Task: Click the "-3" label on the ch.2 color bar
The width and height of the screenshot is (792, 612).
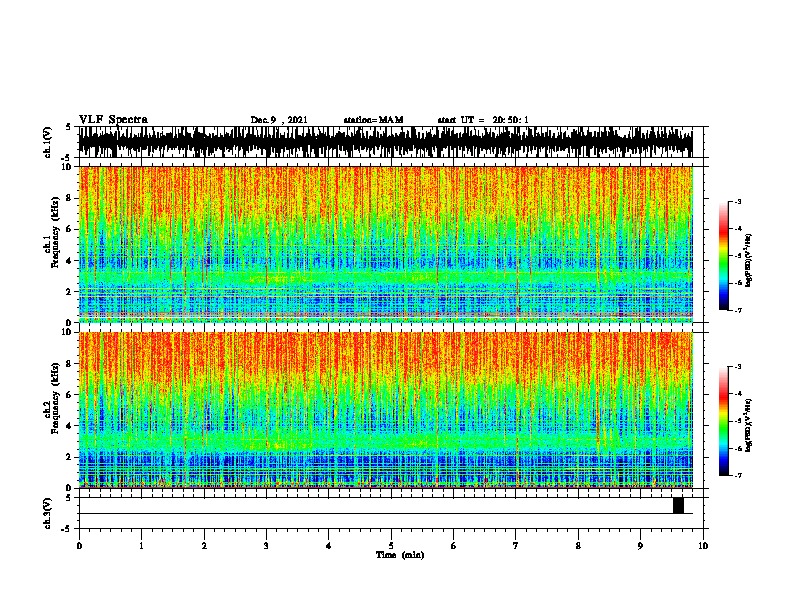Action: click(x=738, y=366)
